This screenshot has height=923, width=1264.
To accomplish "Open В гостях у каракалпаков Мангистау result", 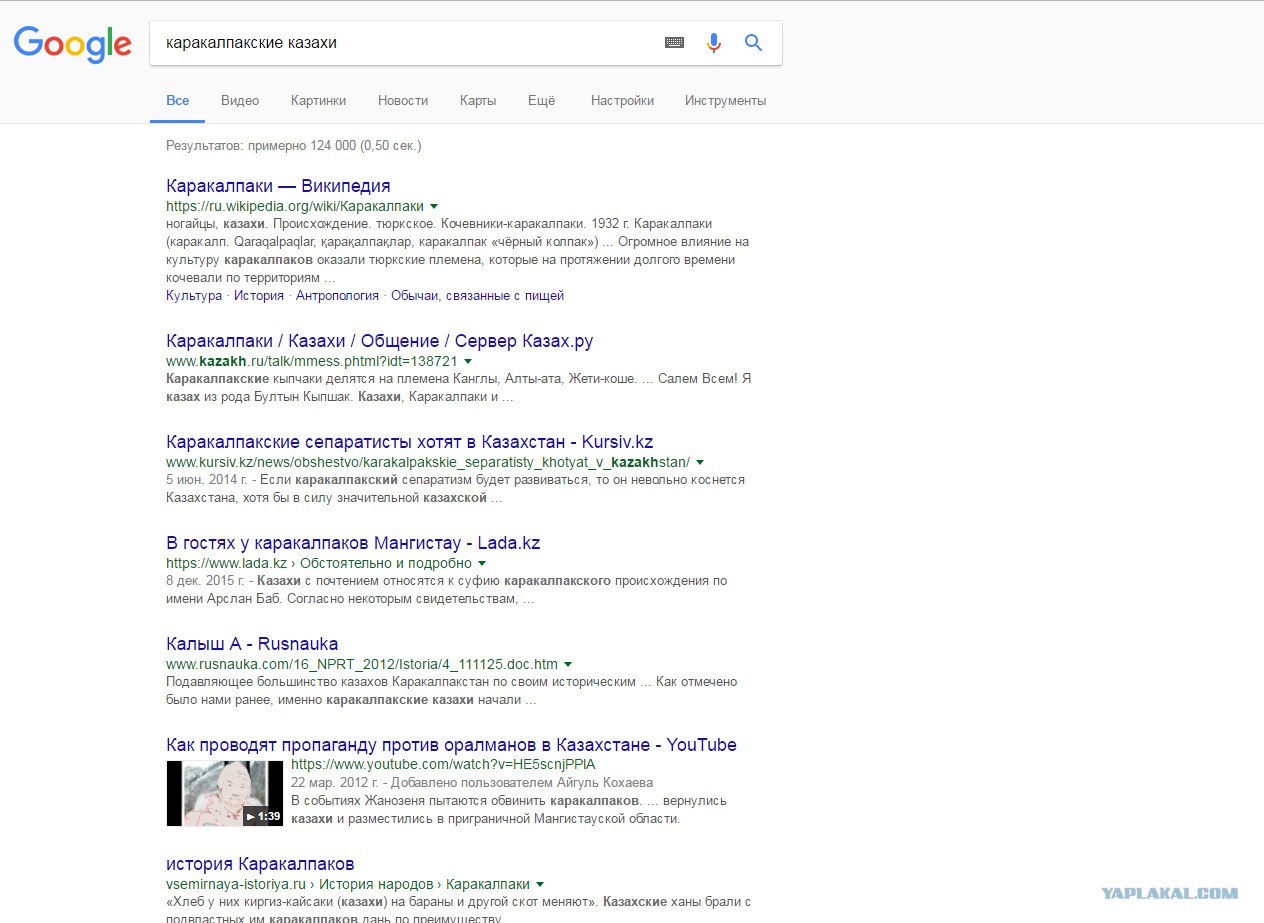I will coord(353,543).
